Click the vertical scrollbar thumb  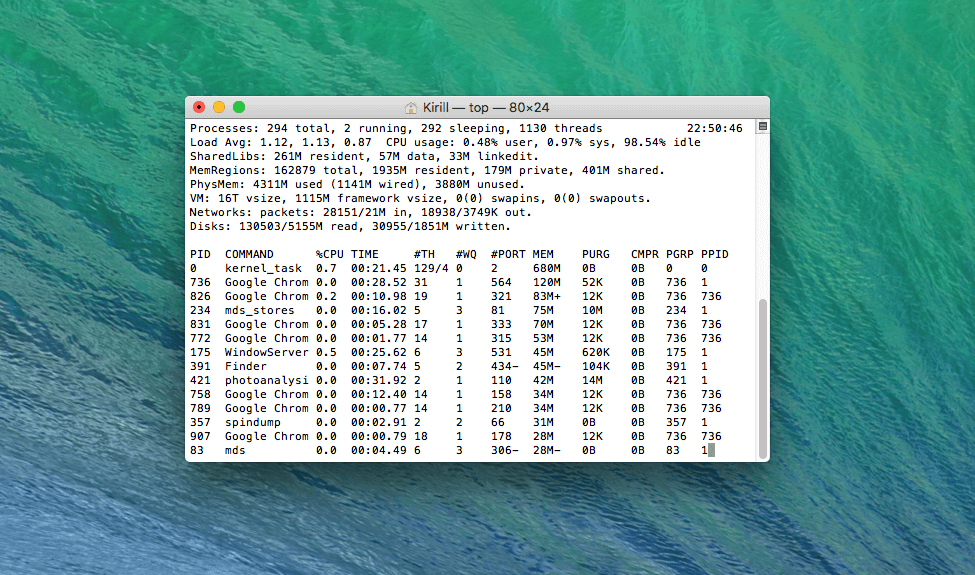(762, 378)
